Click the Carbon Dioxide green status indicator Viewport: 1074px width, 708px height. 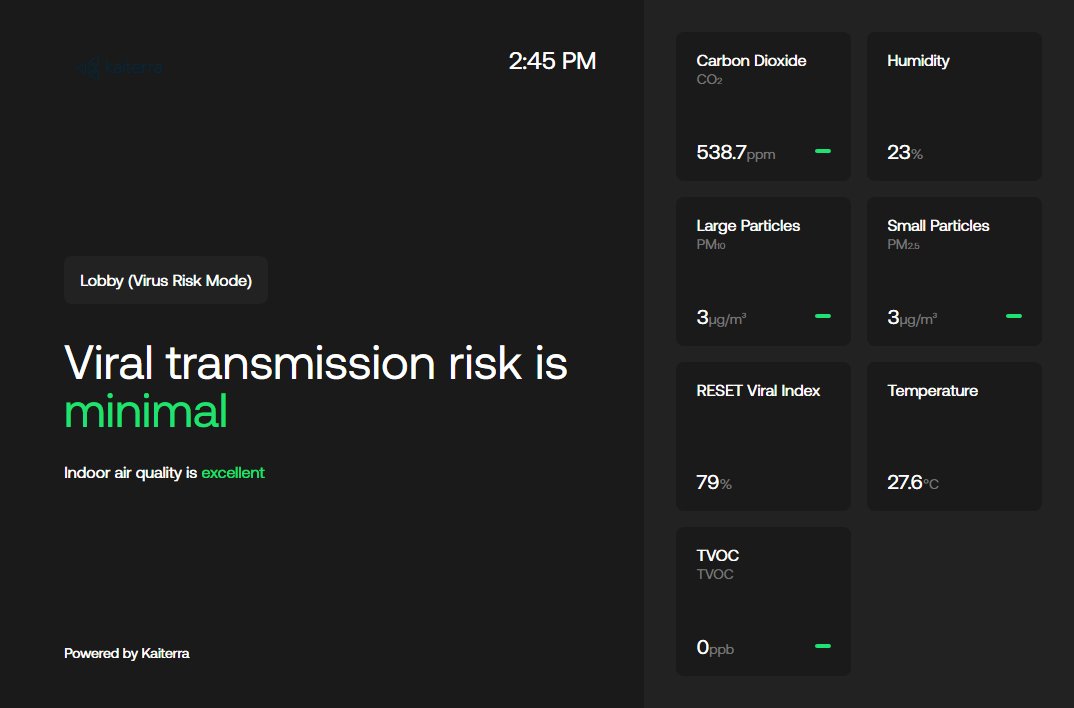click(823, 151)
